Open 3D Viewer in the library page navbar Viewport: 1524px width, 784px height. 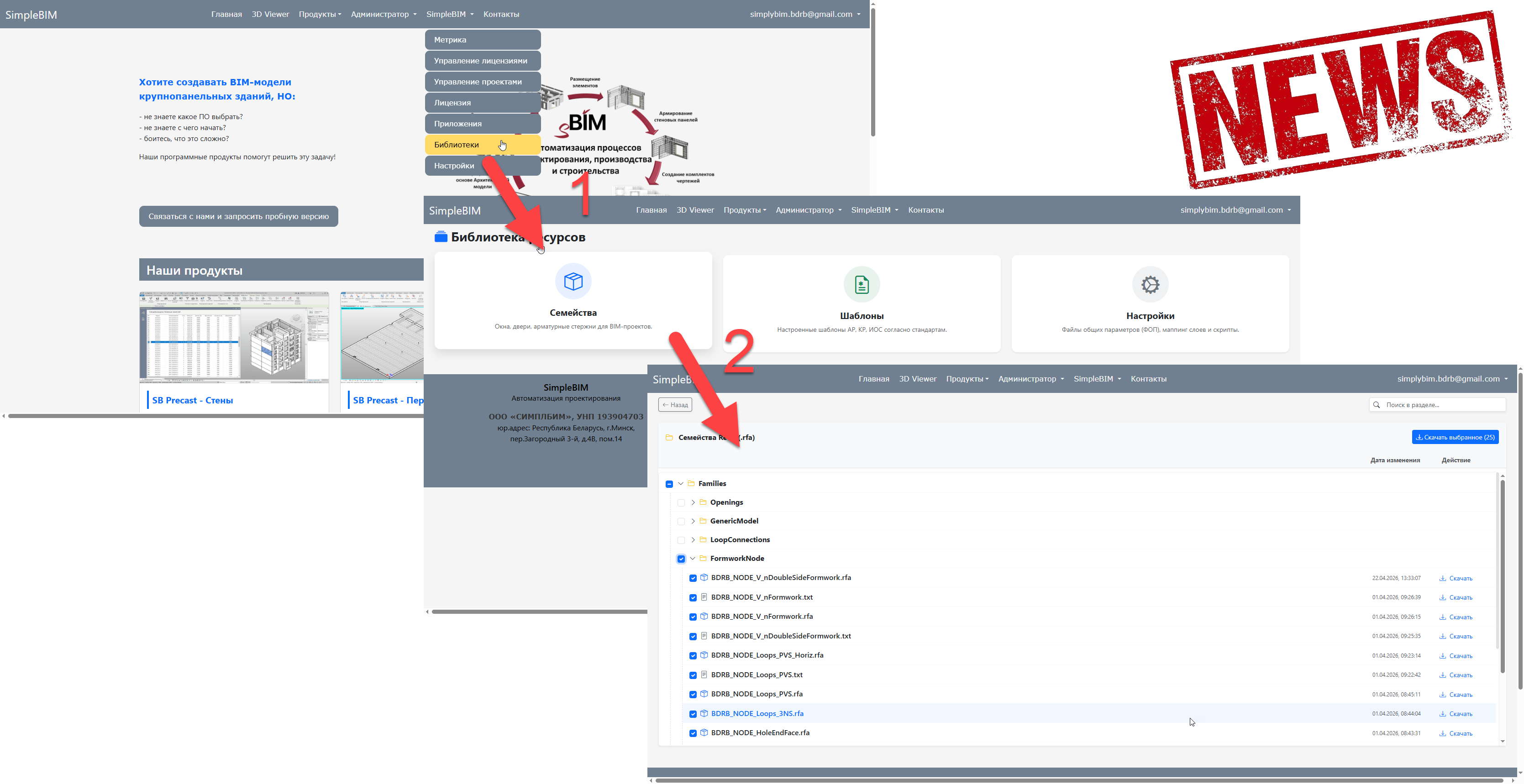click(695, 210)
